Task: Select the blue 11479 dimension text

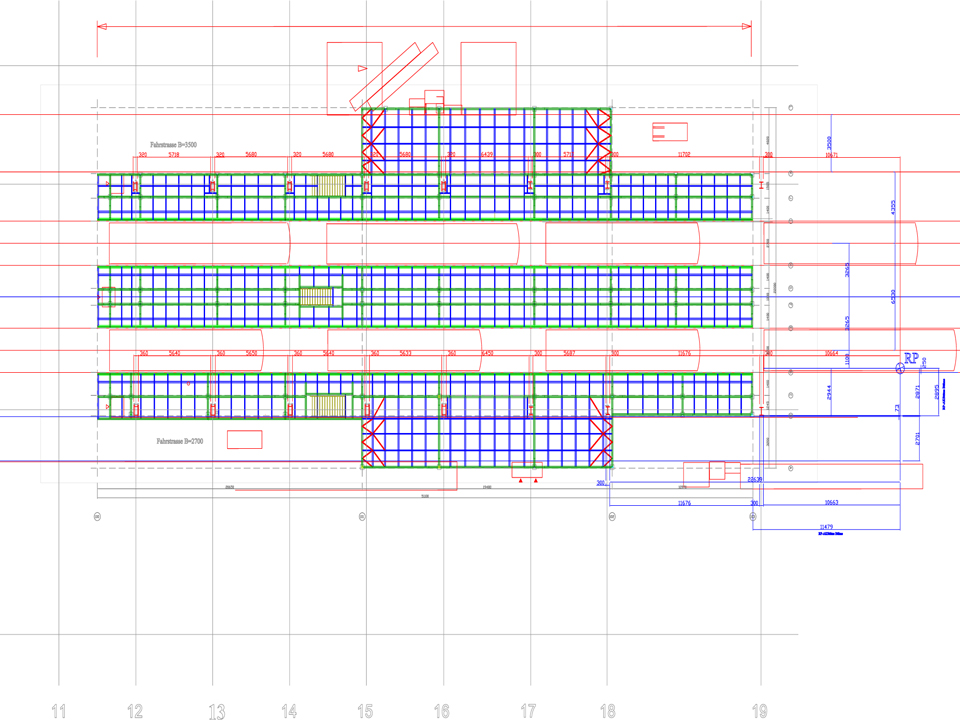Action: [826, 526]
